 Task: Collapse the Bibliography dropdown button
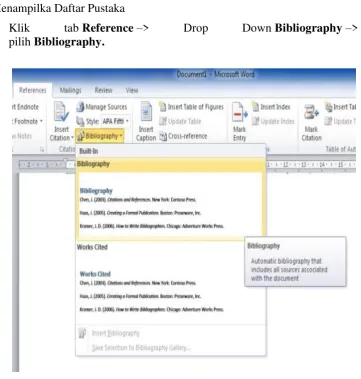pos(100,136)
